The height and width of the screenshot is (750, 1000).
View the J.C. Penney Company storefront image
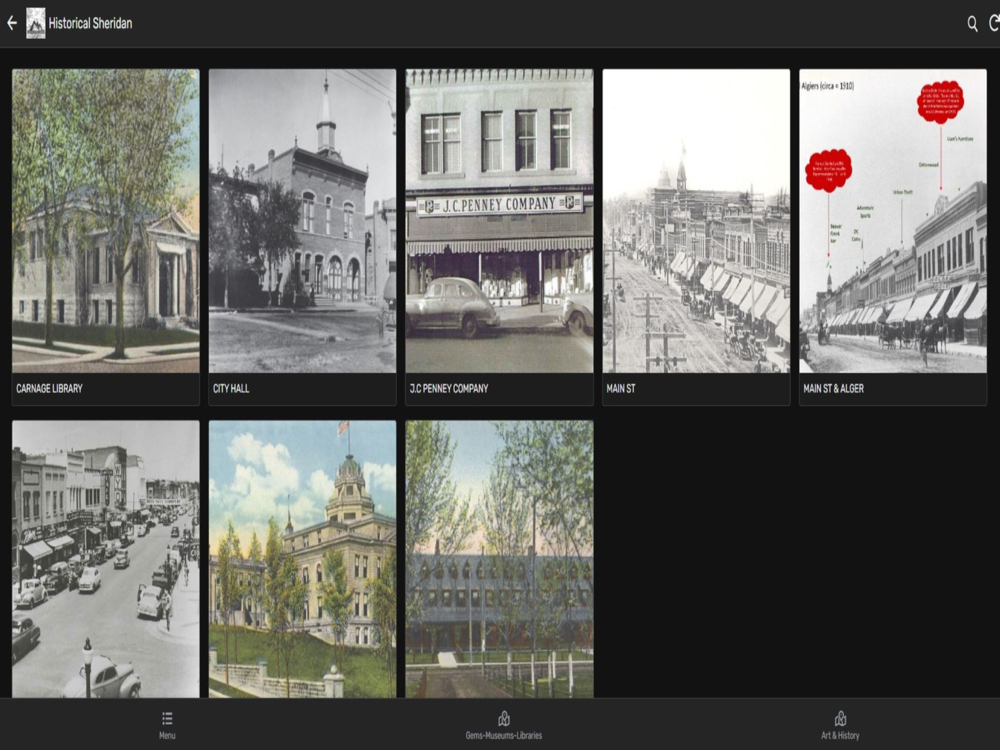point(499,220)
